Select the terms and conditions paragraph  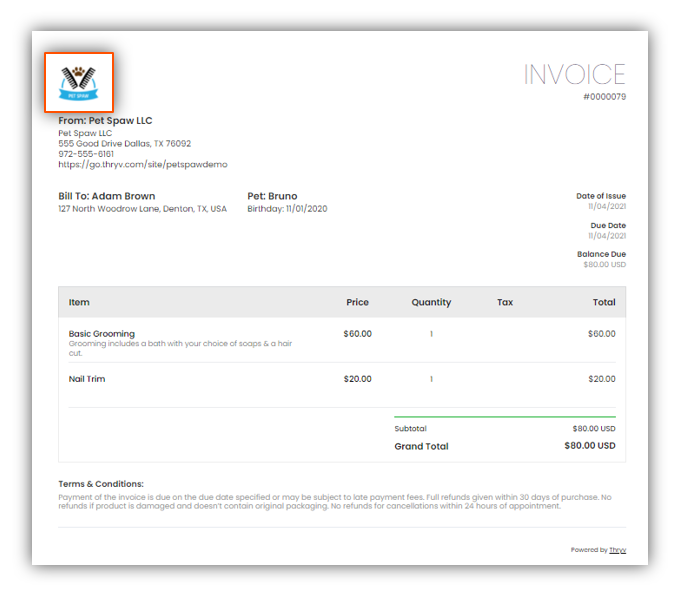click(x=335, y=502)
